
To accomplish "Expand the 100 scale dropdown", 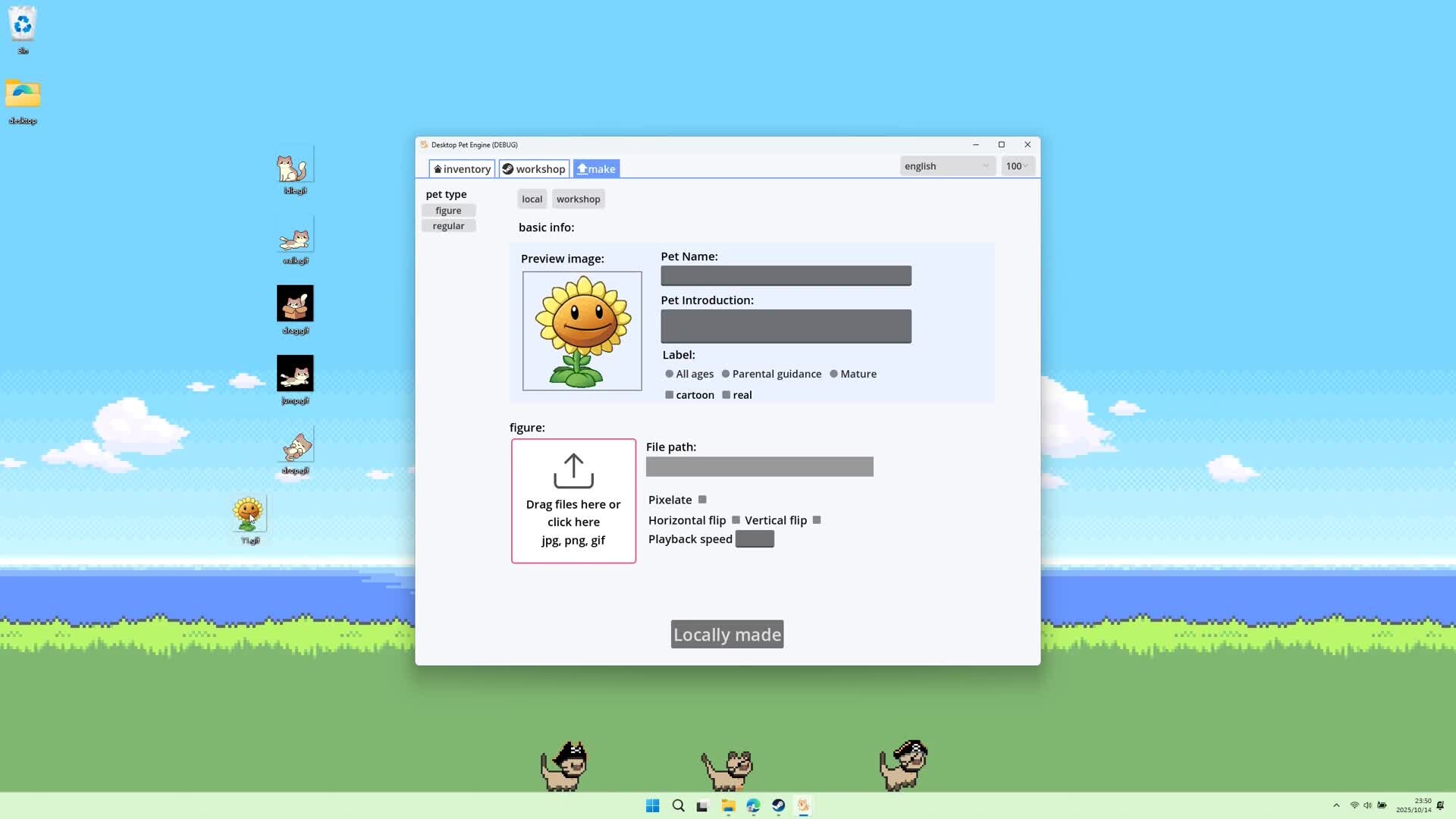I will [x=1017, y=166].
